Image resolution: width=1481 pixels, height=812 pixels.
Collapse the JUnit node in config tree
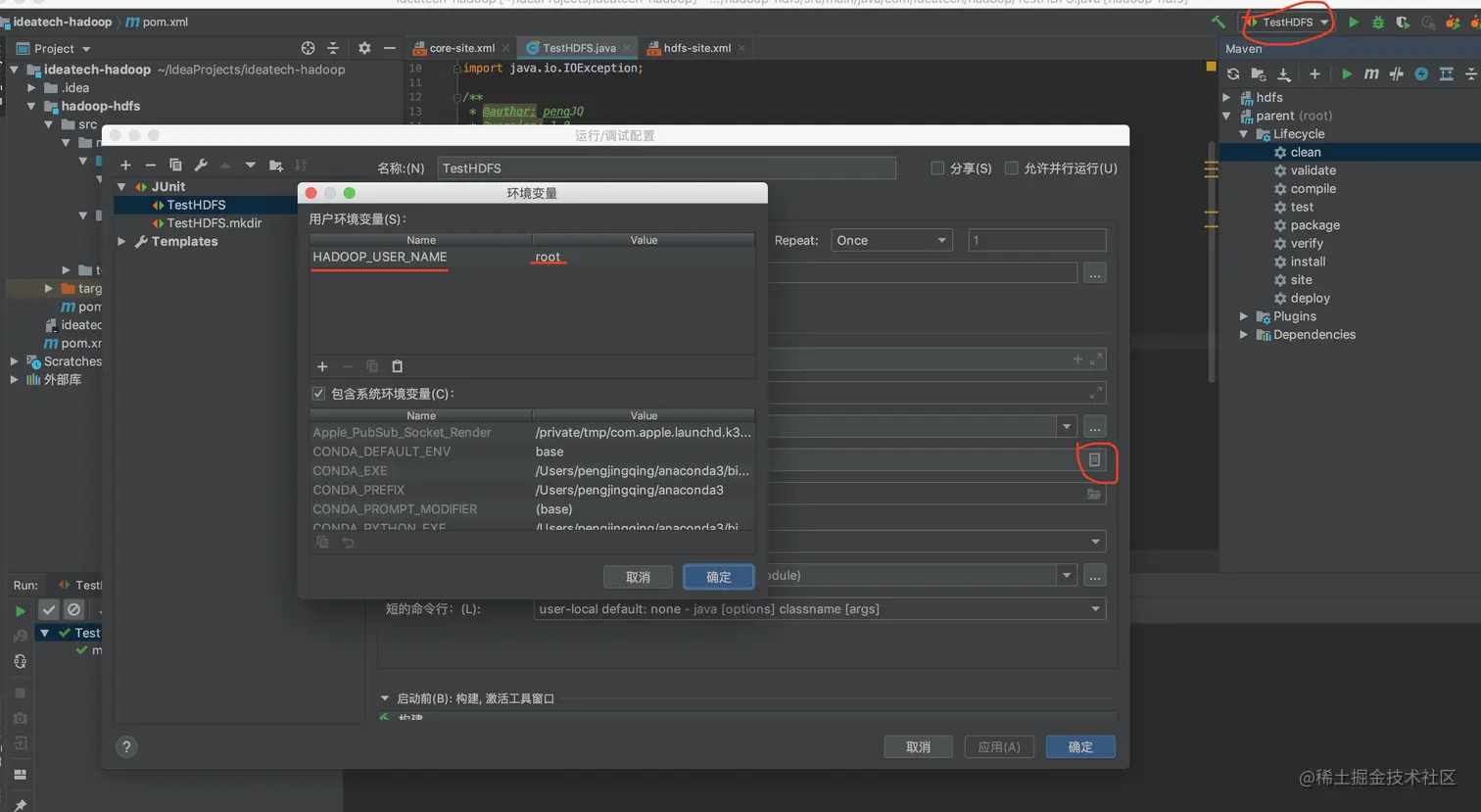click(121, 186)
